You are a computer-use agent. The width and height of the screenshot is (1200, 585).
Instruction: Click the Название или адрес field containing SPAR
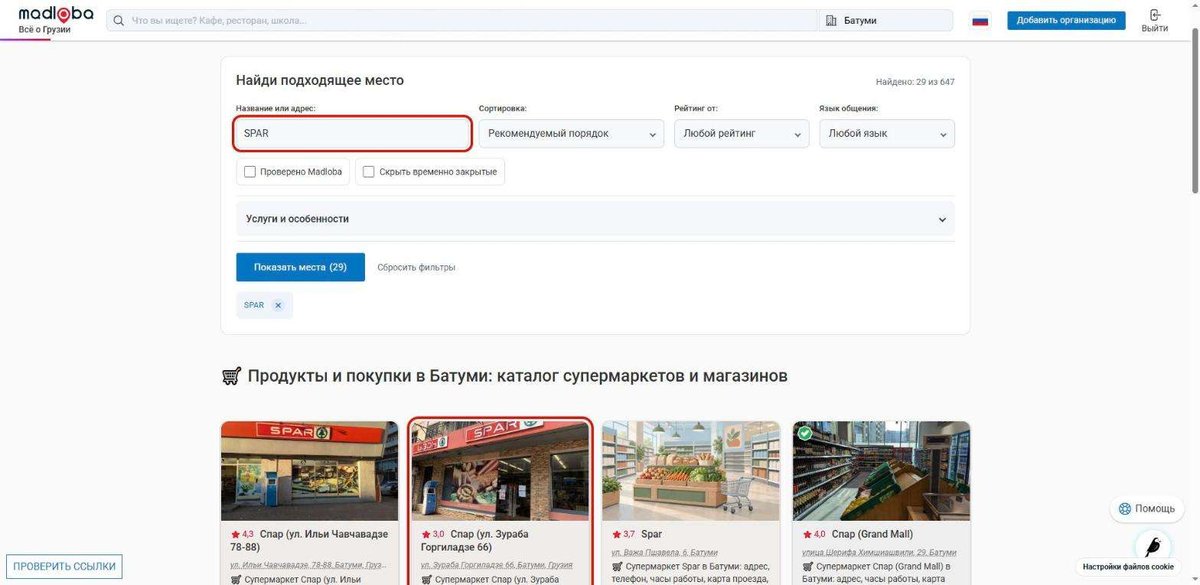tap(353, 134)
